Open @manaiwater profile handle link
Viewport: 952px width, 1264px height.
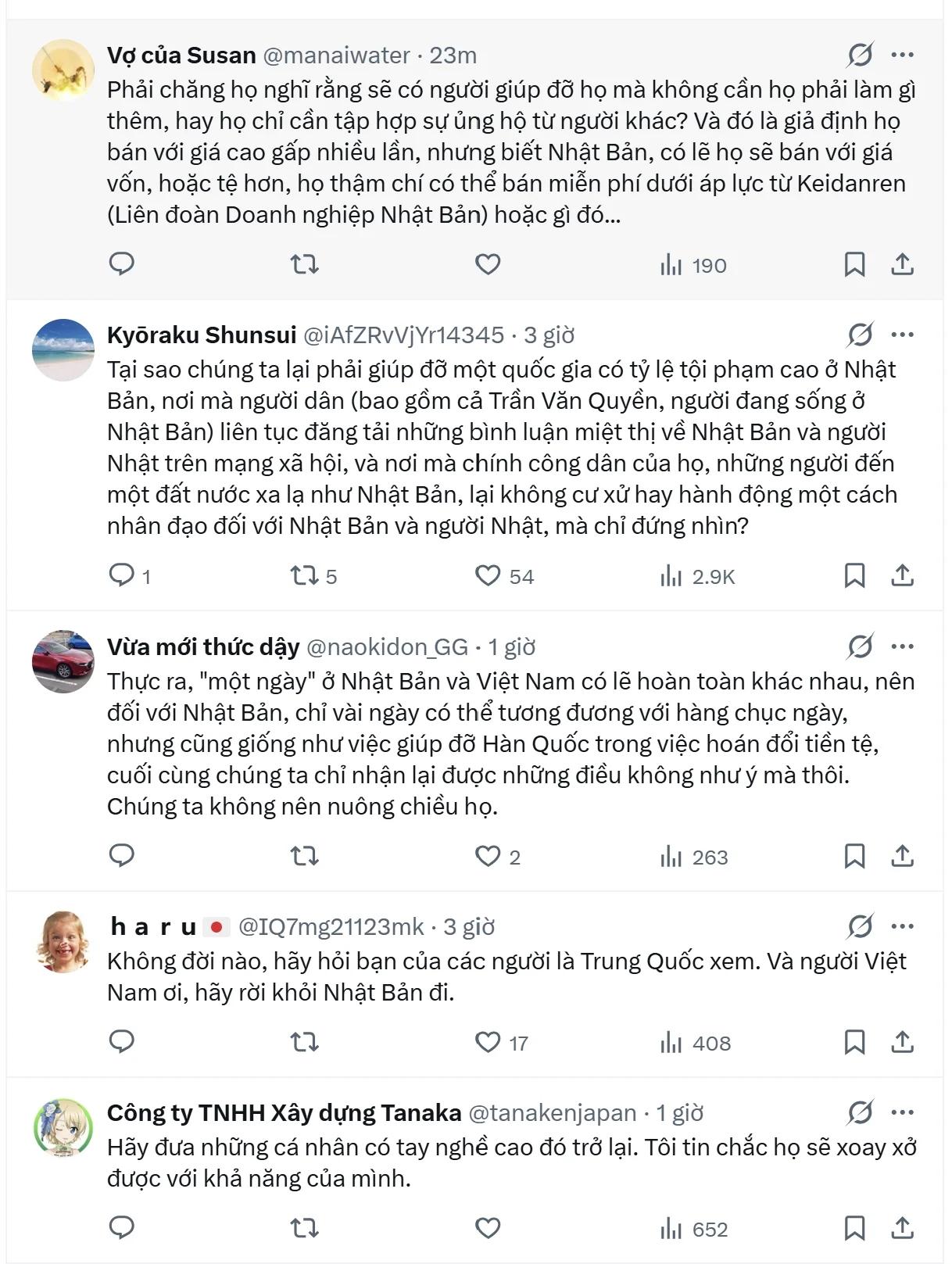(x=336, y=56)
